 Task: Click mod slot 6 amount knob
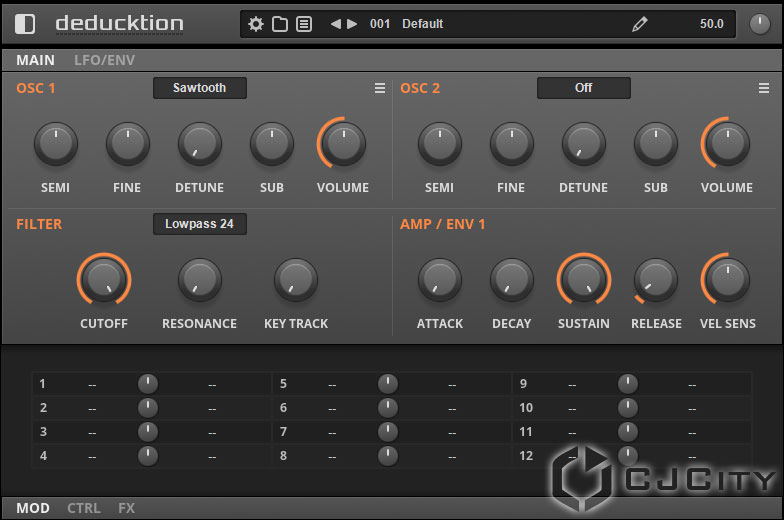(x=388, y=408)
